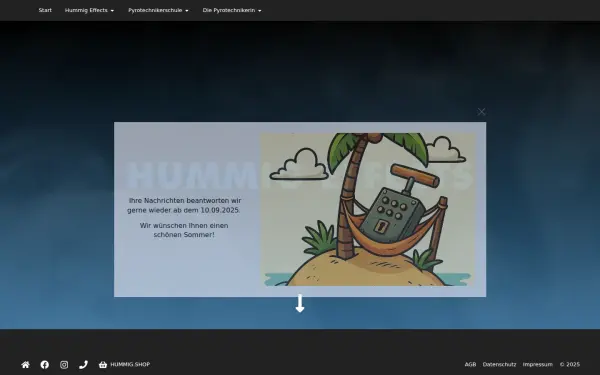Go to home via footer house icon

pyautogui.click(x=26, y=365)
